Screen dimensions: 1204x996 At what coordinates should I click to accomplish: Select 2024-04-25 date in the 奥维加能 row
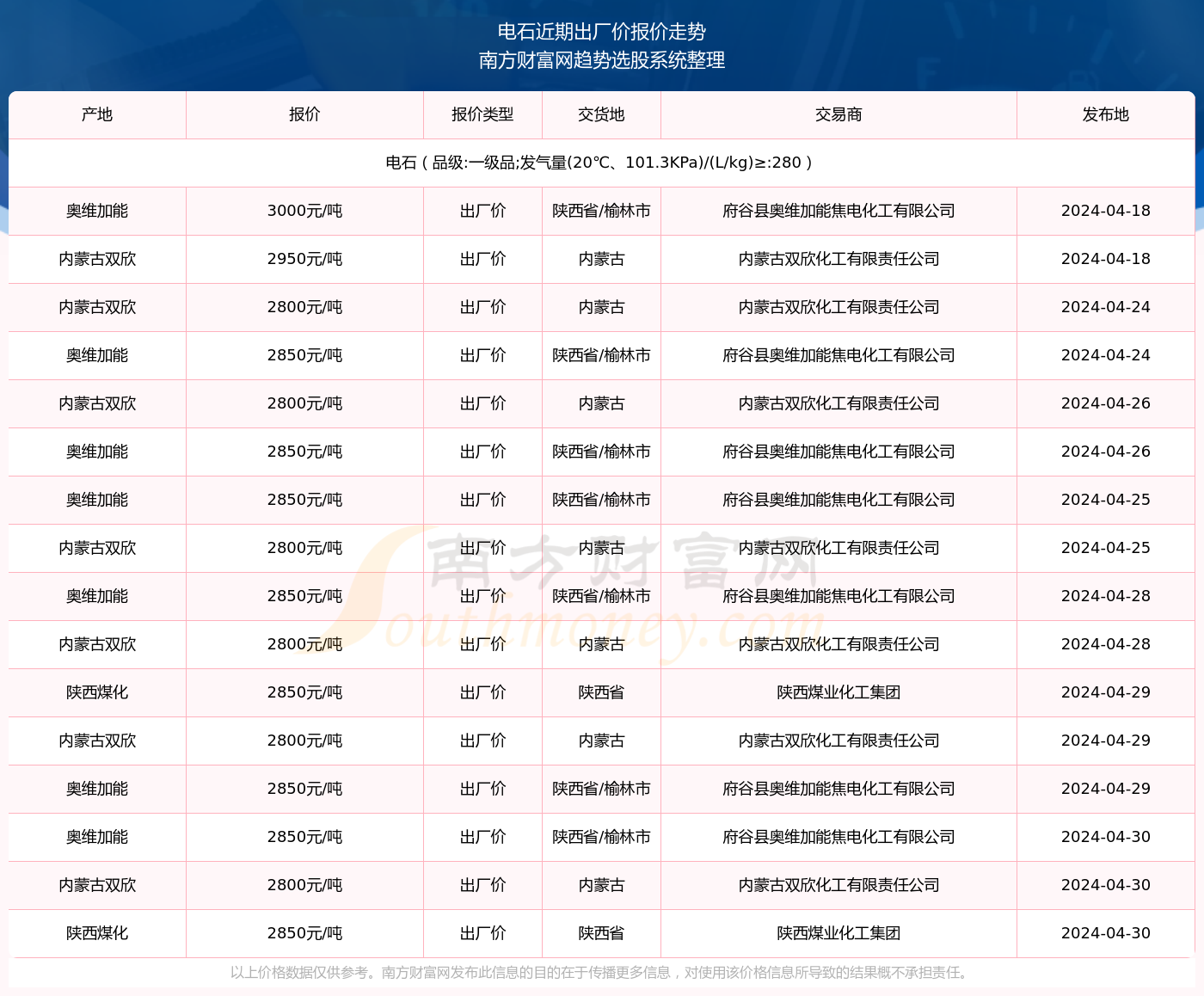[x=1106, y=500]
